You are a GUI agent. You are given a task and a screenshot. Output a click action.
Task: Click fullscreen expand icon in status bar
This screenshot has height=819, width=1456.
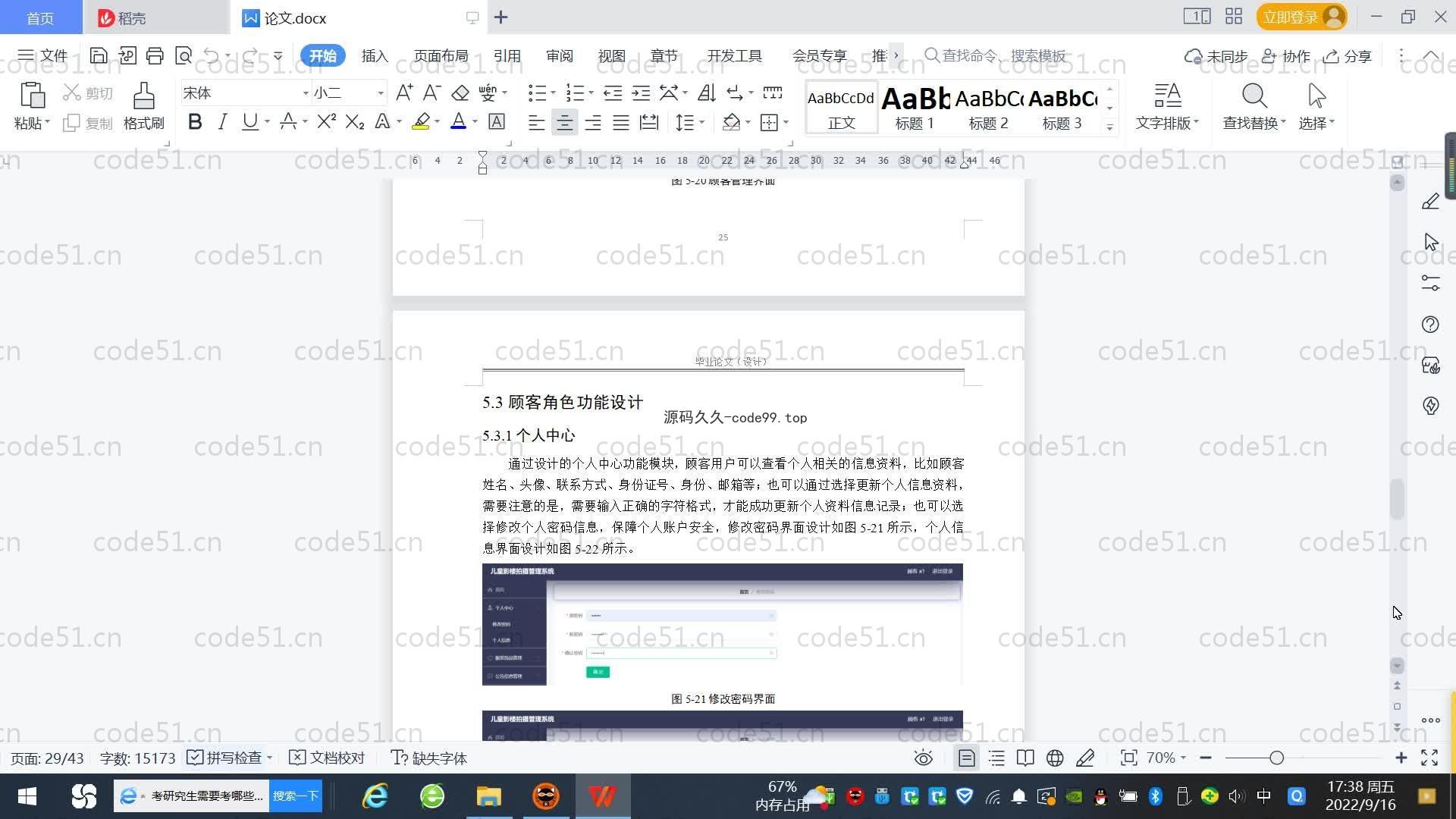point(1429,758)
